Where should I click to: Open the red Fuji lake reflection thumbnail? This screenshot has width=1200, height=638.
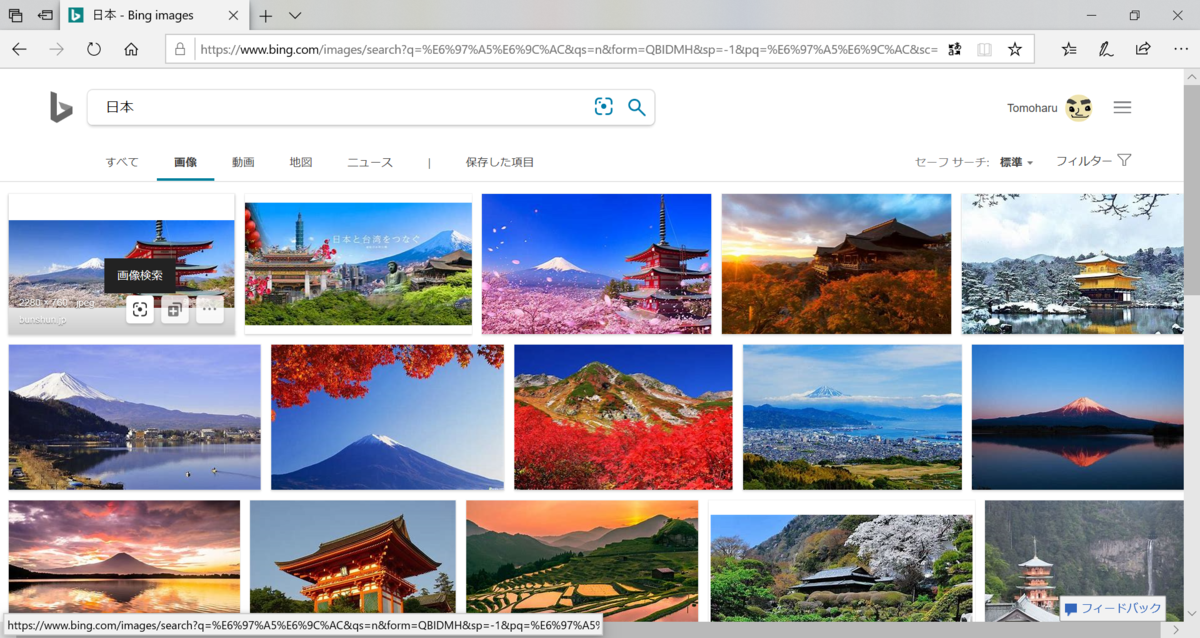pos(1077,417)
